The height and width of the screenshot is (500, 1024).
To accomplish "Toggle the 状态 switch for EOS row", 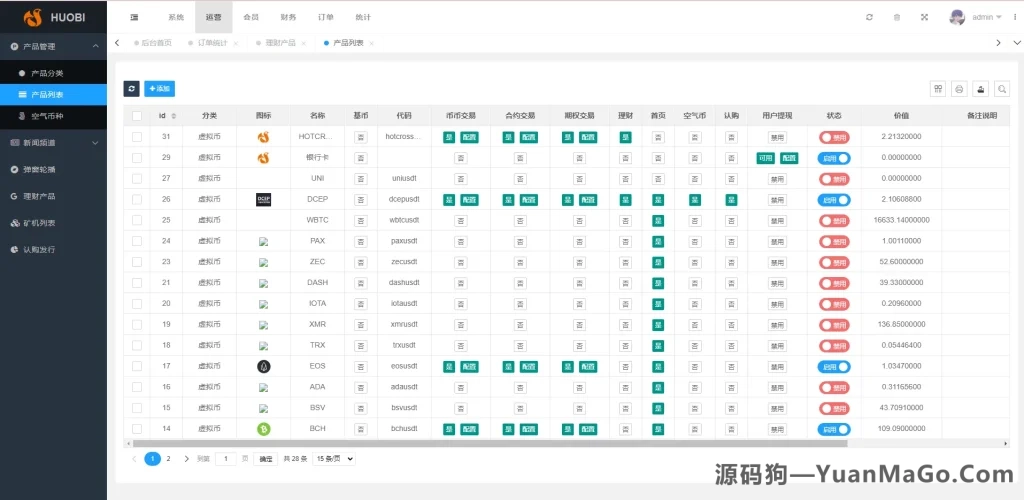I will [x=834, y=366].
